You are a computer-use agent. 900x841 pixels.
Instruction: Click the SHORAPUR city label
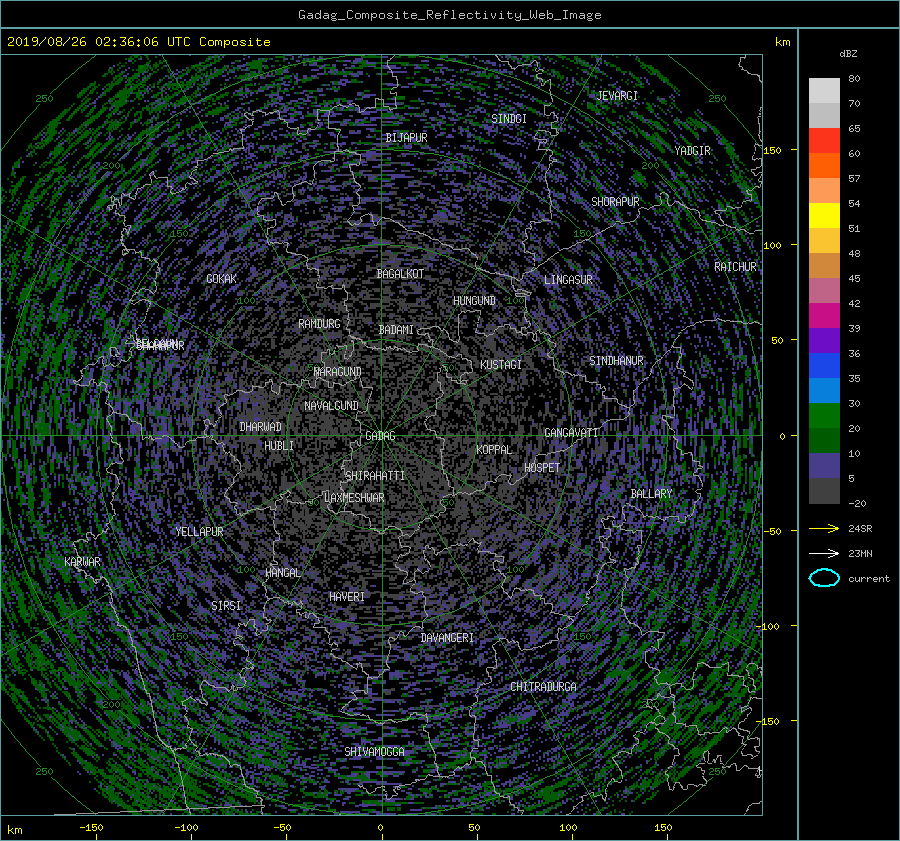(615, 202)
